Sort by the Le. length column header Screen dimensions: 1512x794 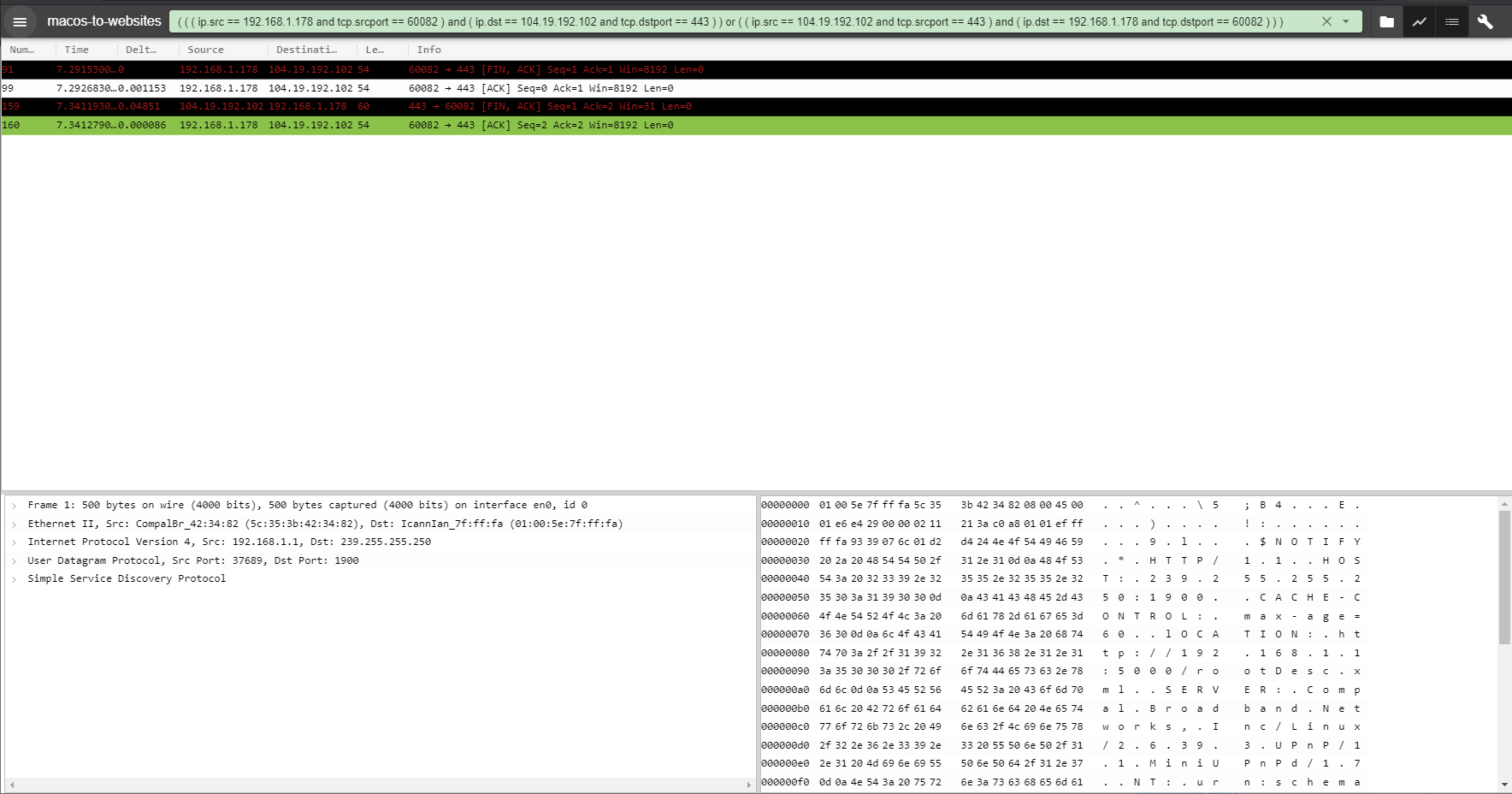coord(375,50)
